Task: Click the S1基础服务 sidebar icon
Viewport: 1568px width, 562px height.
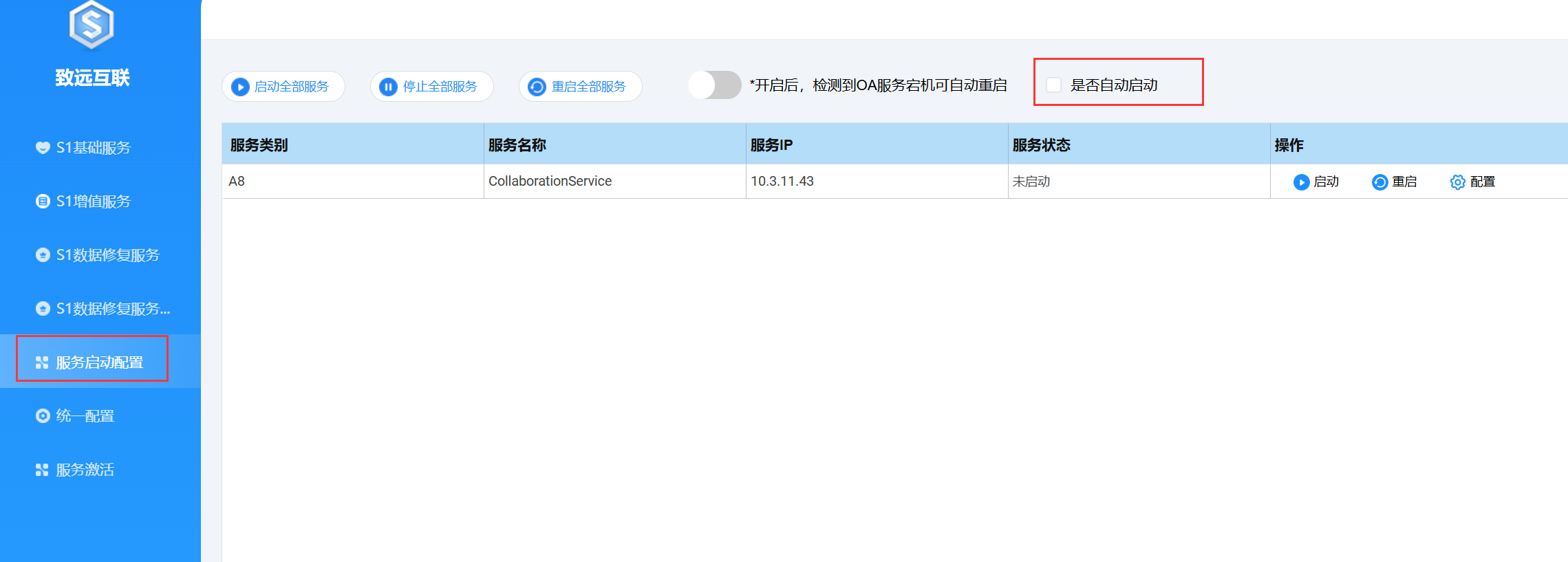Action: pos(43,147)
